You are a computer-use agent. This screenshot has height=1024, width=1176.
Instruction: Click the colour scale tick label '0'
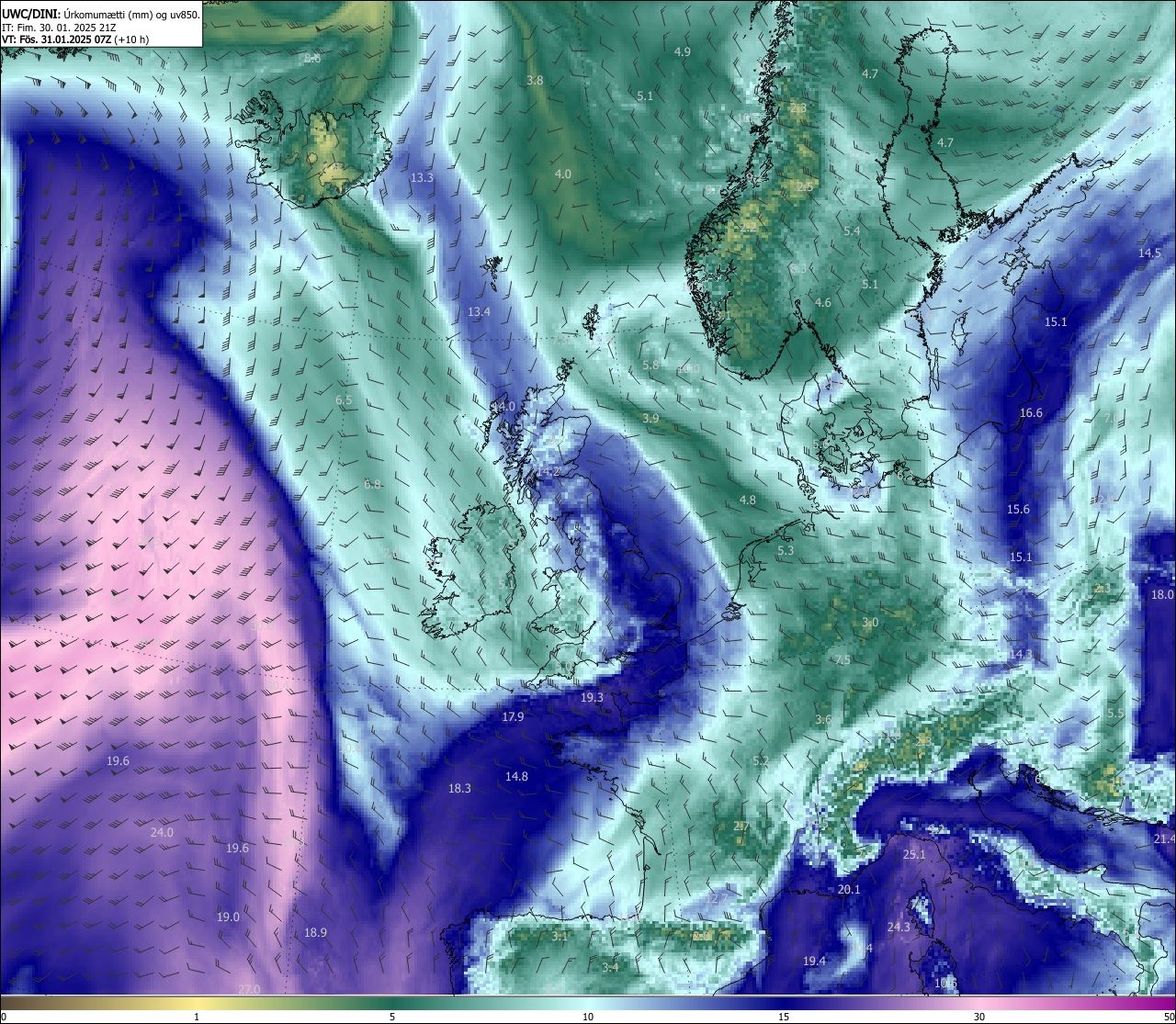tap(4, 1017)
